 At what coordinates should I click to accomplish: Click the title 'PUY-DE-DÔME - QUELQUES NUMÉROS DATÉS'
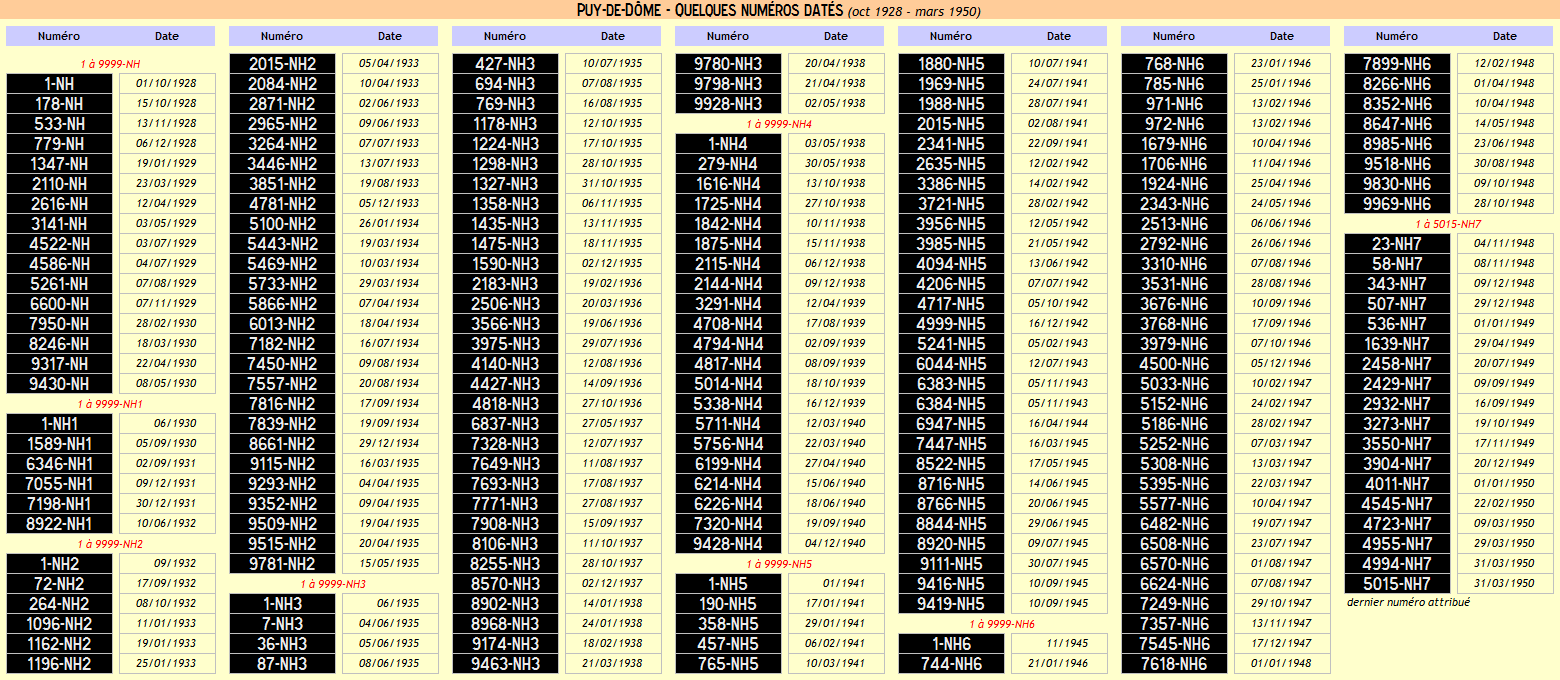tap(710, 11)
